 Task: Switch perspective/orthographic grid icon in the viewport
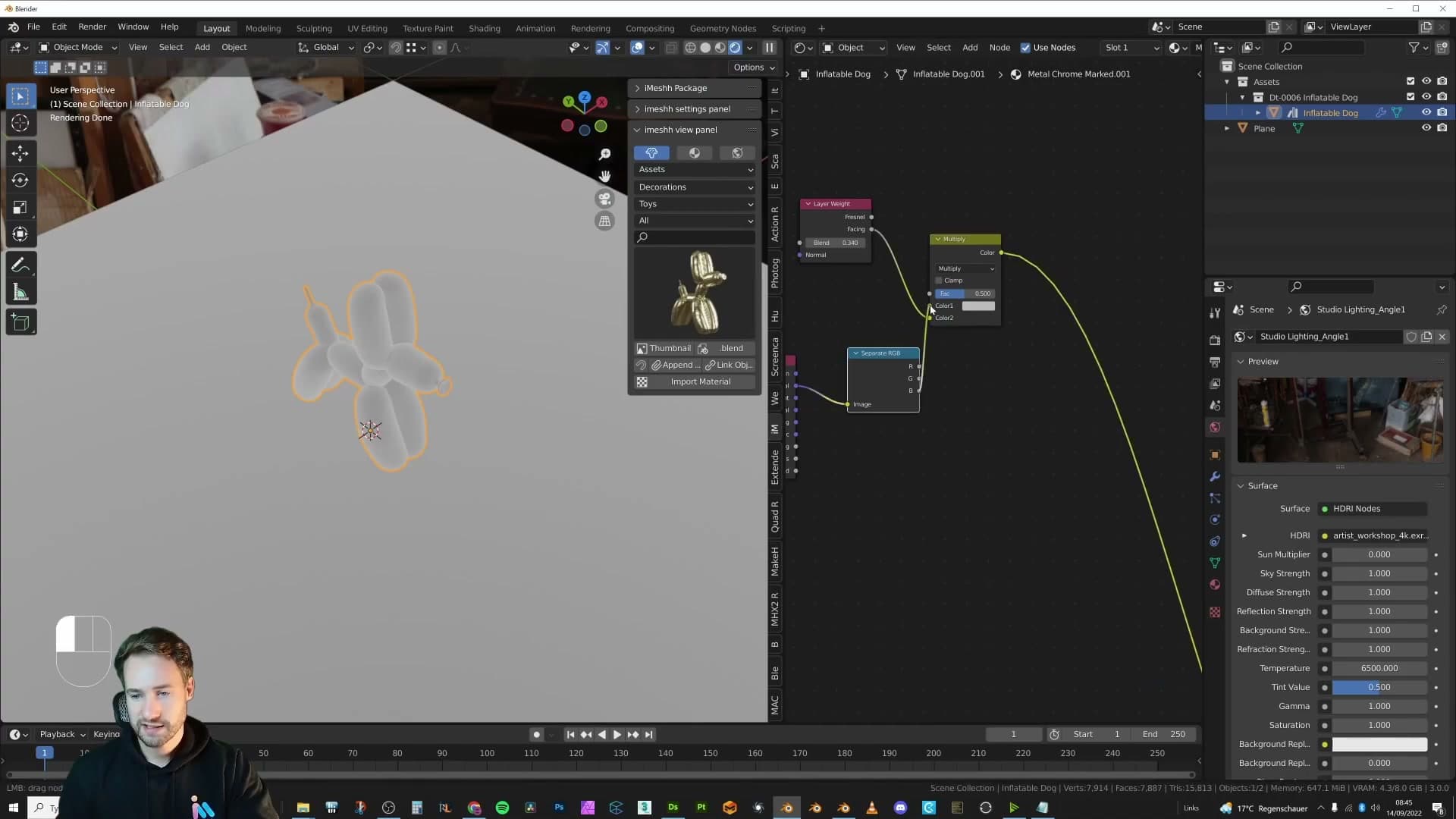(x=604, y=221)
